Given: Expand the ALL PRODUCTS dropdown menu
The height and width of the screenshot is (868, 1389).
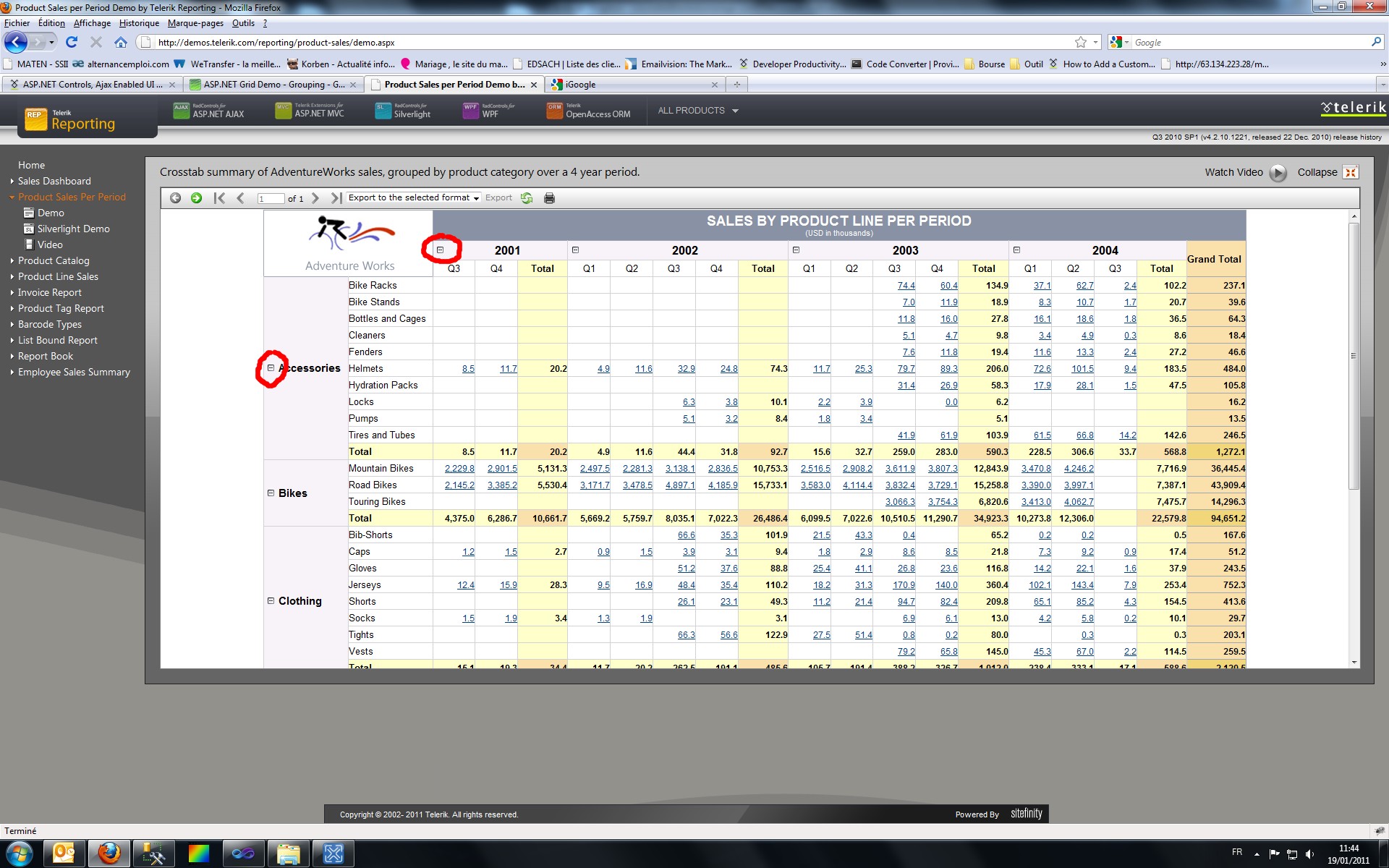Looking at the screenshot, I should [x=697, y=111].
